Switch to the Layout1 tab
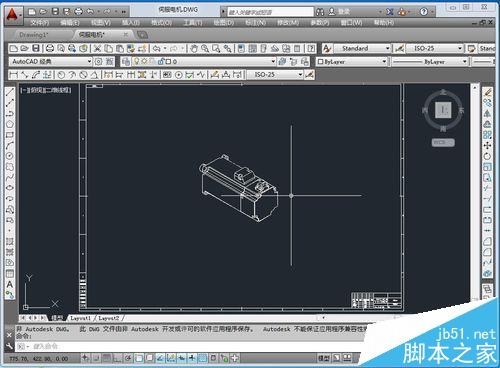 click(80, 318)
